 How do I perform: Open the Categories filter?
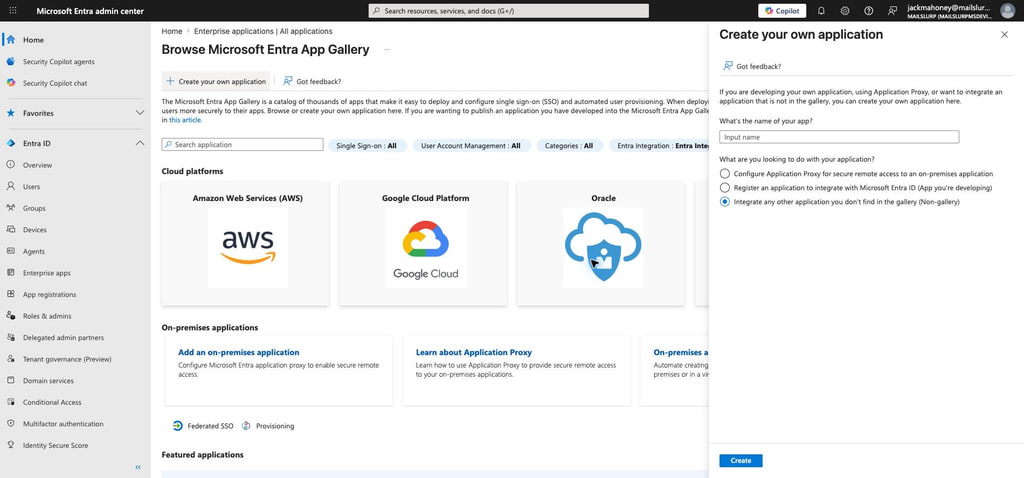569,146
